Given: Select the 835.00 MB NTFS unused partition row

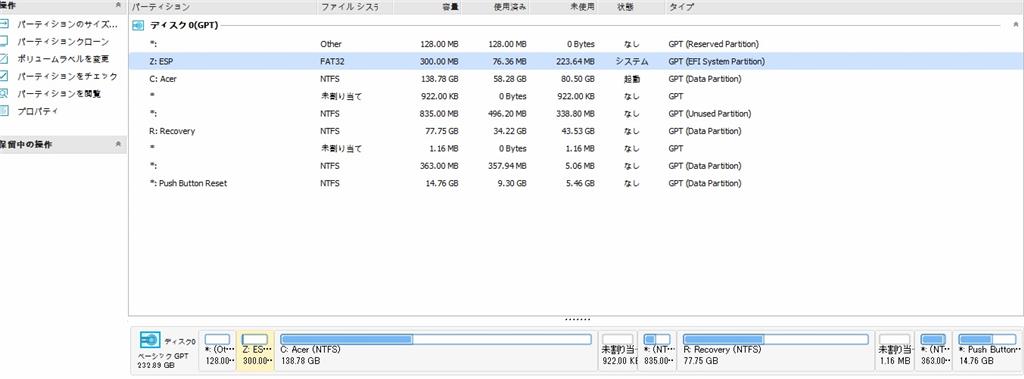Looking at the screenshot, I should [x=575, y=114].
